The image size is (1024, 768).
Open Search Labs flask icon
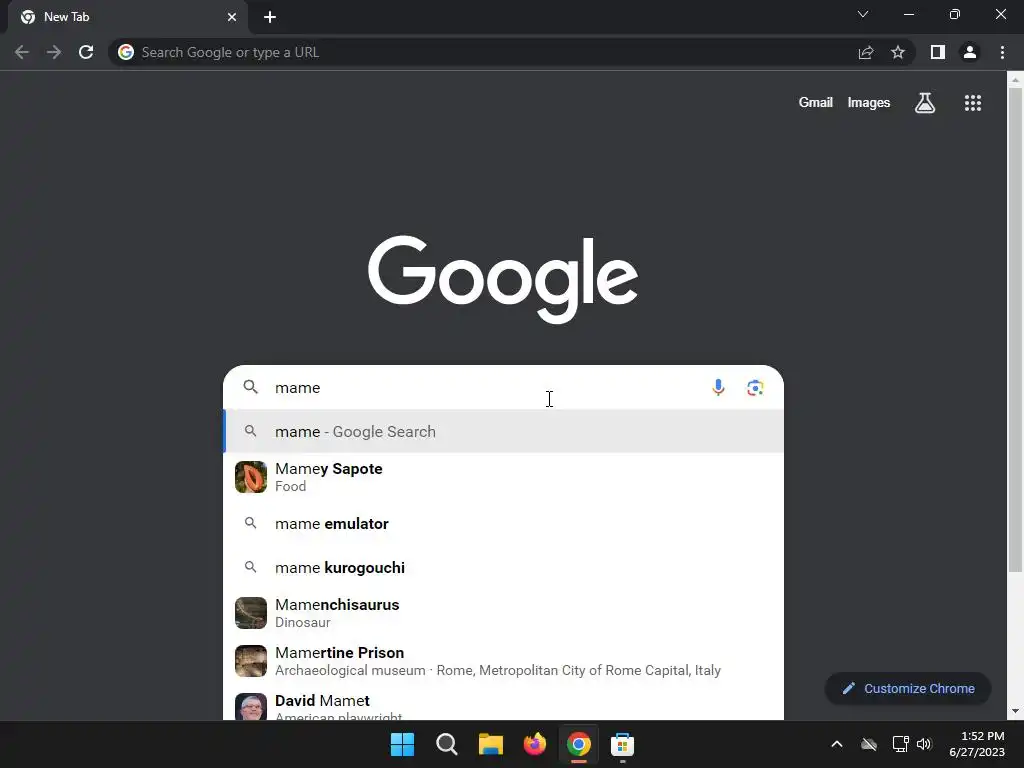pyautogui.click(x=925, y=103)
